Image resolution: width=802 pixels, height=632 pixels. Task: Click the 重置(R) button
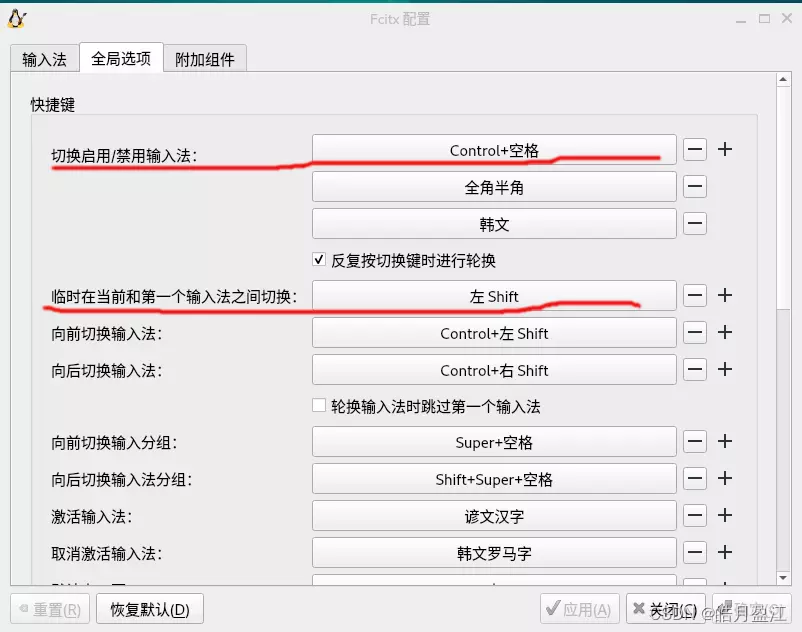click(50, 609)
